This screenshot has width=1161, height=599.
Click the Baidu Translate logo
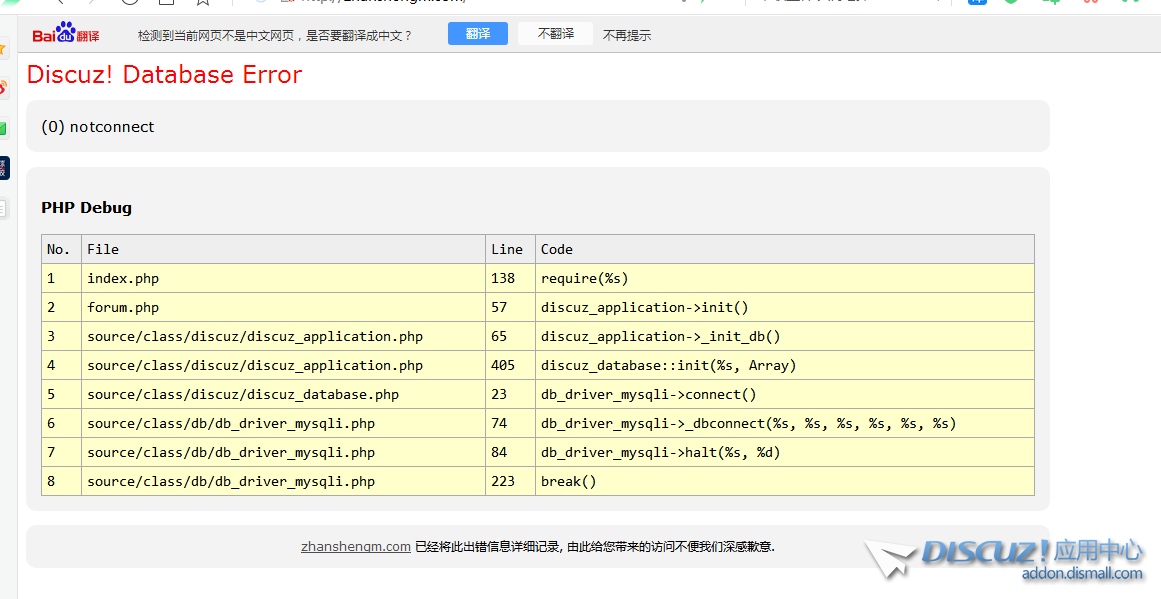66,35
